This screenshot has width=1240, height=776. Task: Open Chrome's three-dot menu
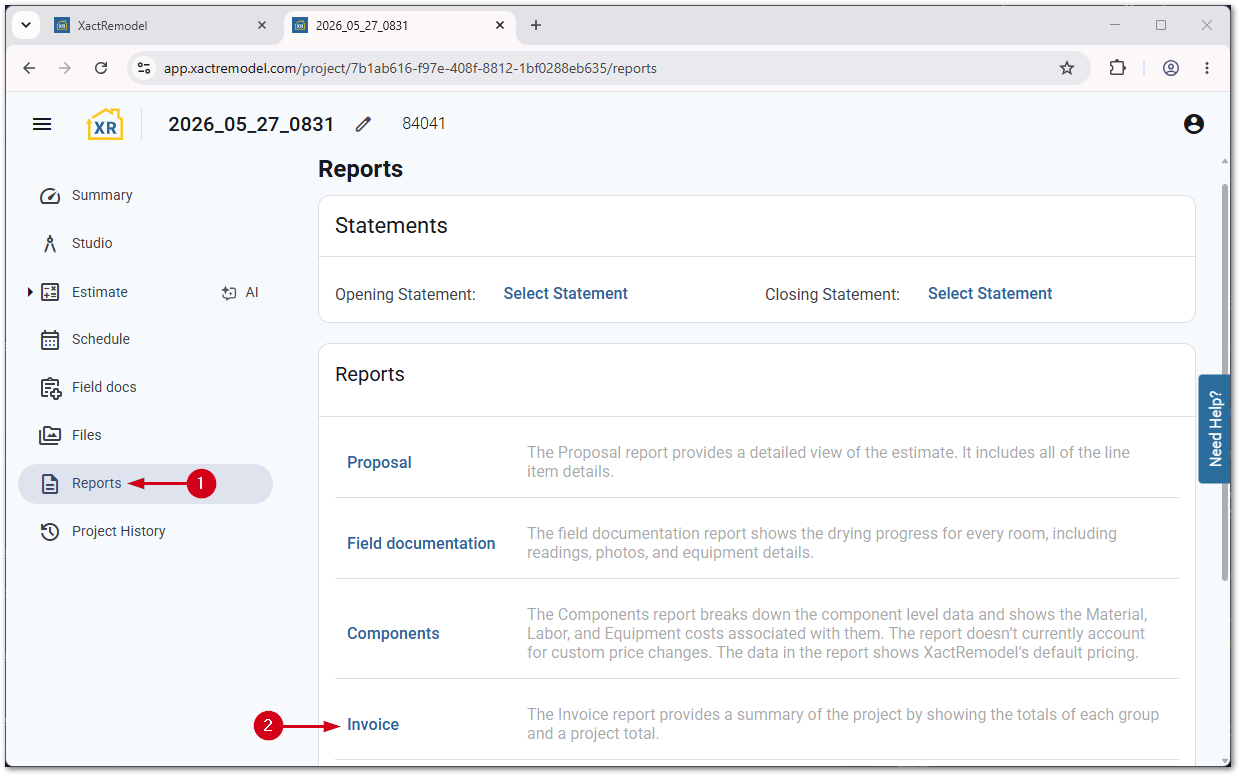[x=1207, y=68]
